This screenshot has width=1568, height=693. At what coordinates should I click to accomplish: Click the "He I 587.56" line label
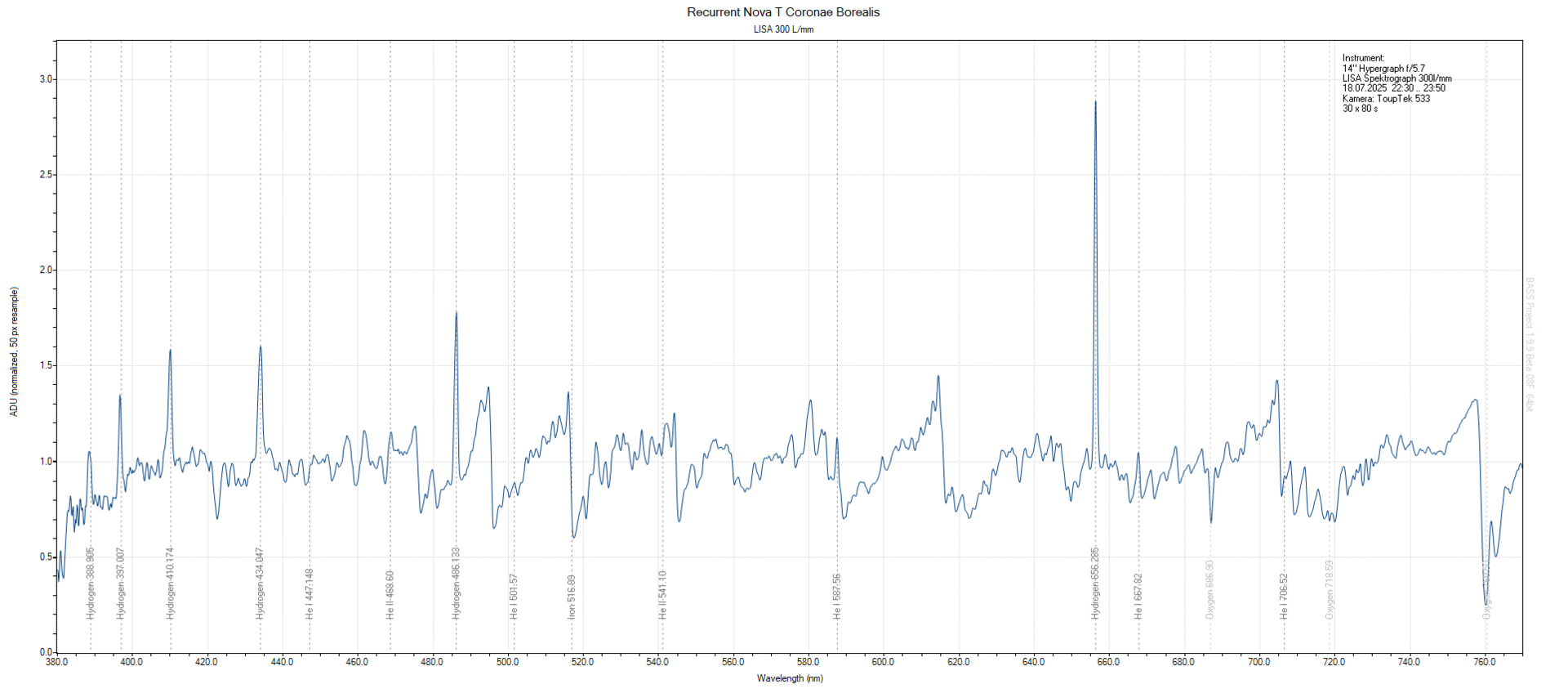click(x=837, y=596)
